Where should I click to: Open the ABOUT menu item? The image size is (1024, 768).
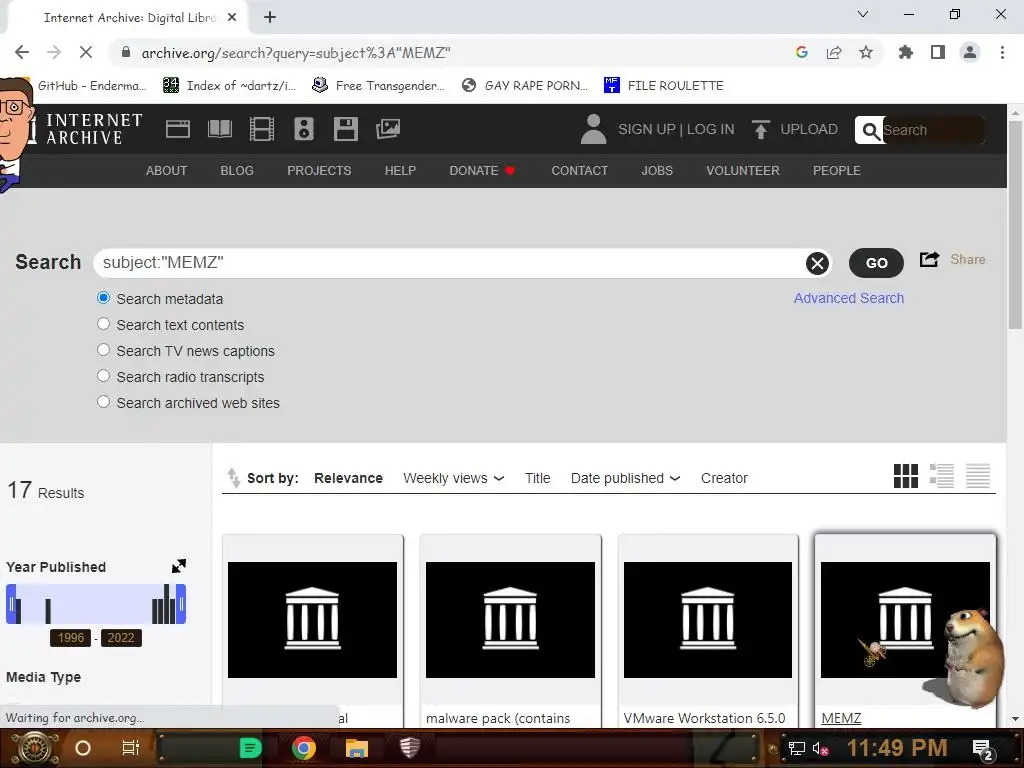pos(167,170)
